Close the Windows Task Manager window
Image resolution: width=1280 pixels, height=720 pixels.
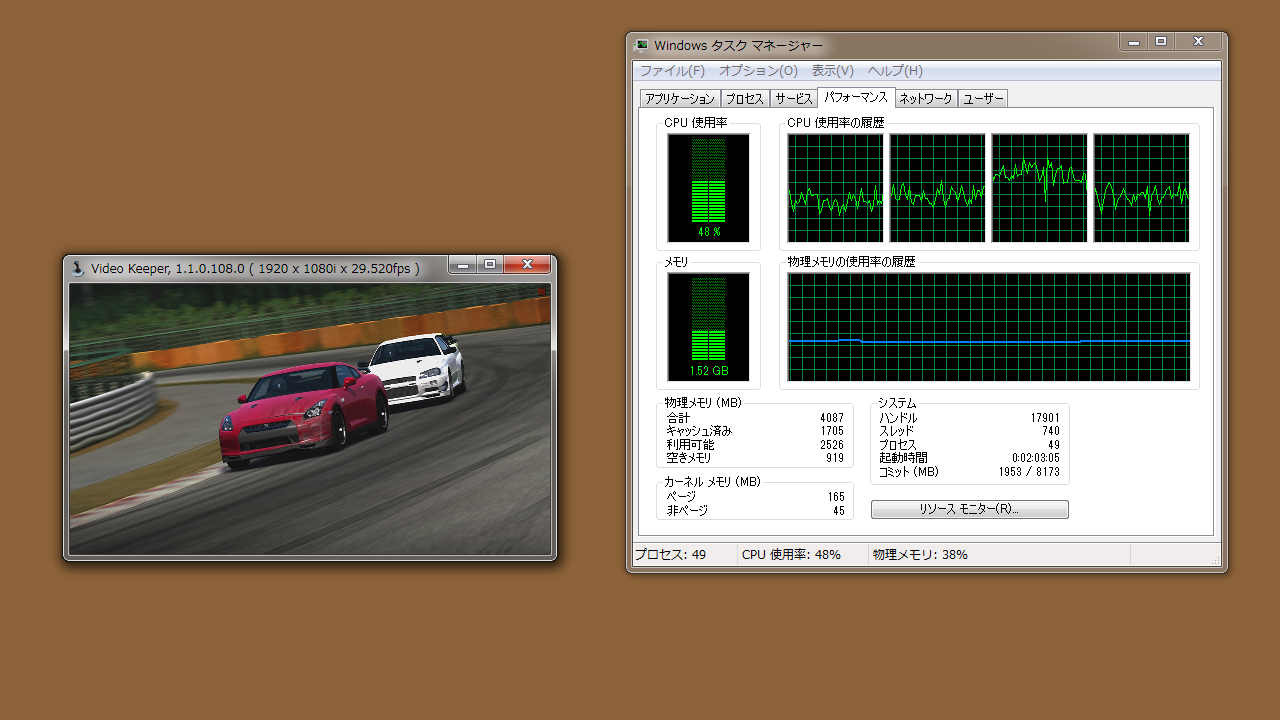(x=1197, y=41)
